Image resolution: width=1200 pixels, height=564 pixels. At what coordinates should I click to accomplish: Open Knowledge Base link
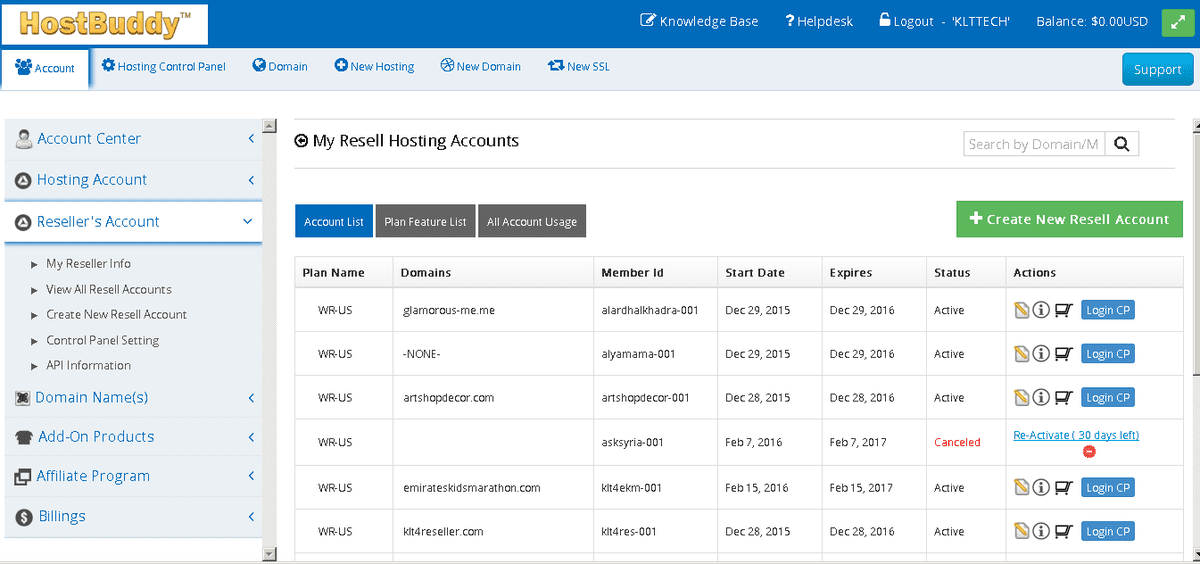click(x=699, y=21)
